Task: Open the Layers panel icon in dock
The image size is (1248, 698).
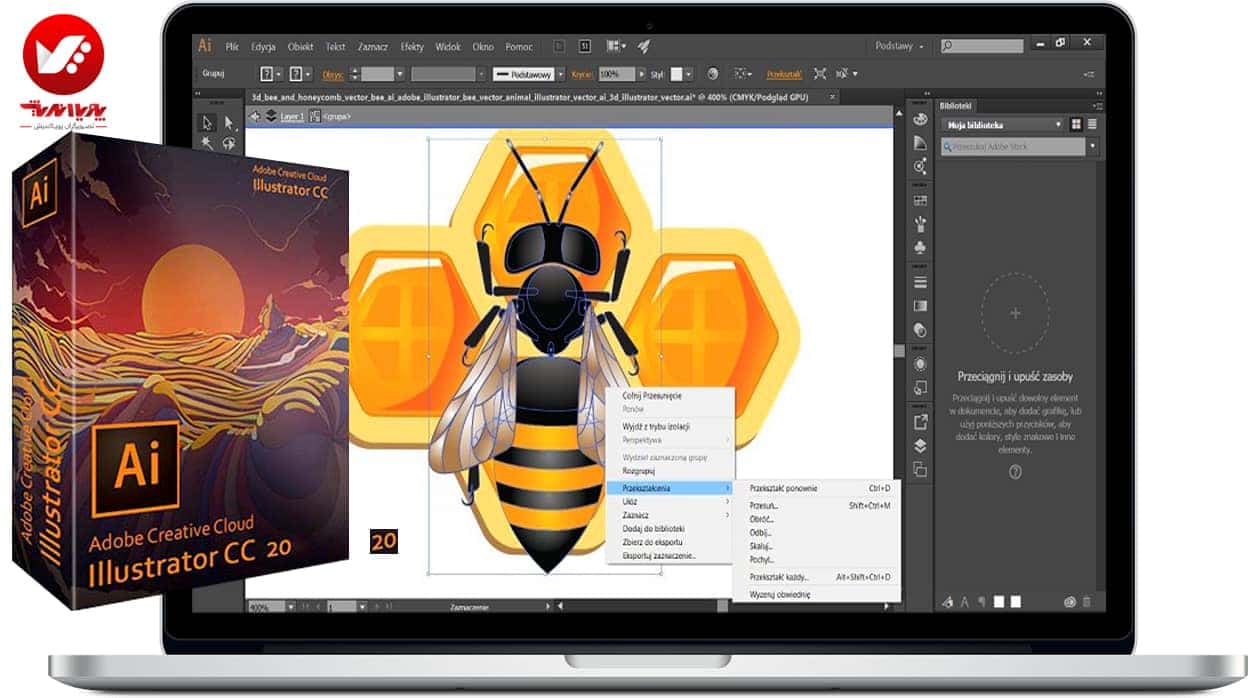Action: pos(920,446)
